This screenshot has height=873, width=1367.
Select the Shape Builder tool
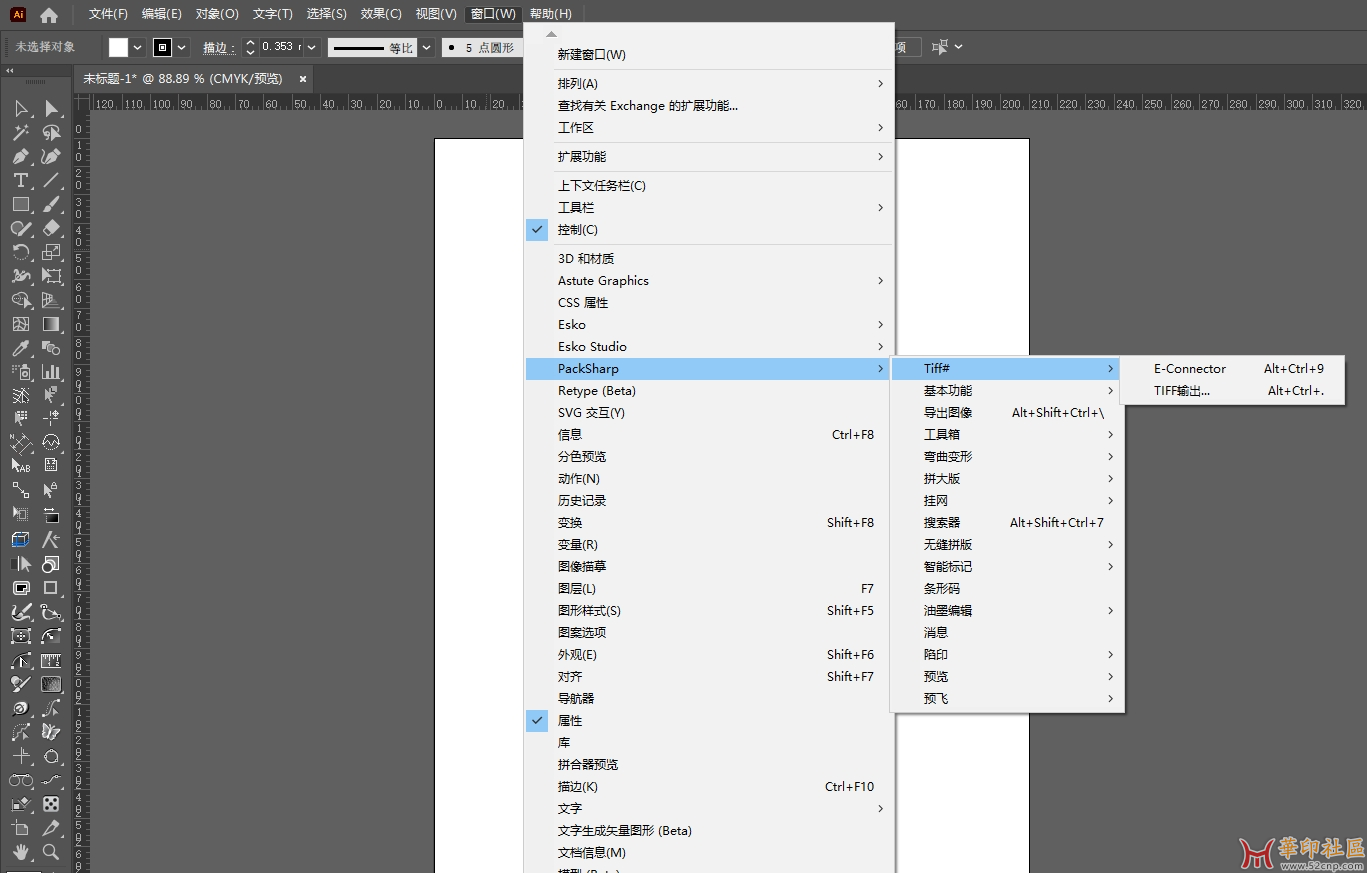point(20,300)
